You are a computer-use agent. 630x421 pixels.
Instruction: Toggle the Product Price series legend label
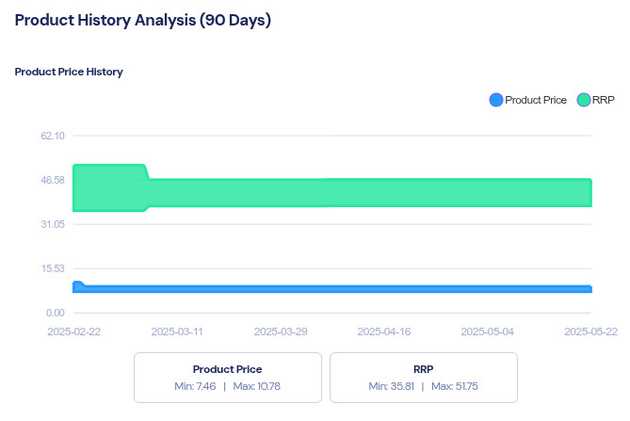click(536, 100)
